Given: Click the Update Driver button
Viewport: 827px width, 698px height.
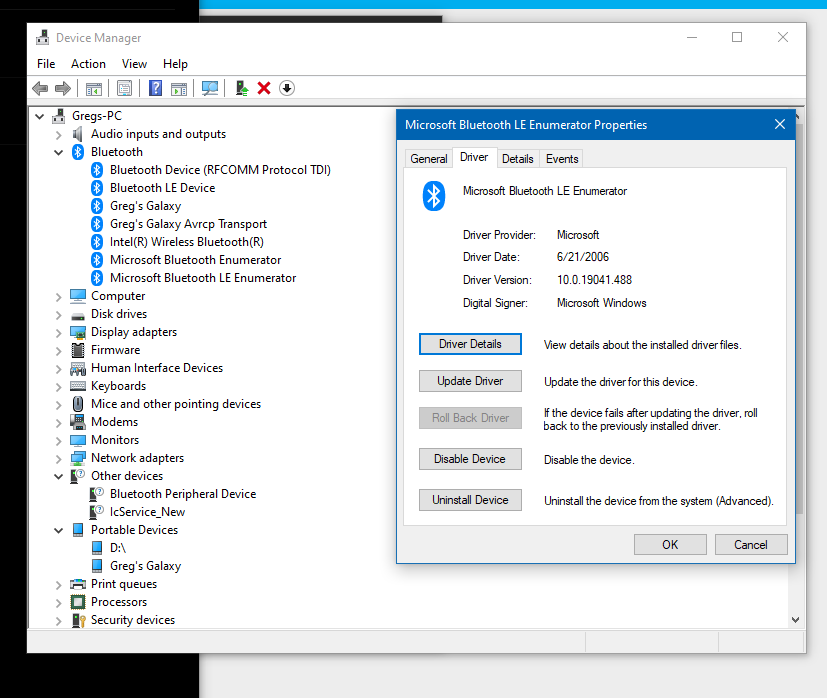Looking at the screenshot, I should pyautogui.click(x=470, y=381).
